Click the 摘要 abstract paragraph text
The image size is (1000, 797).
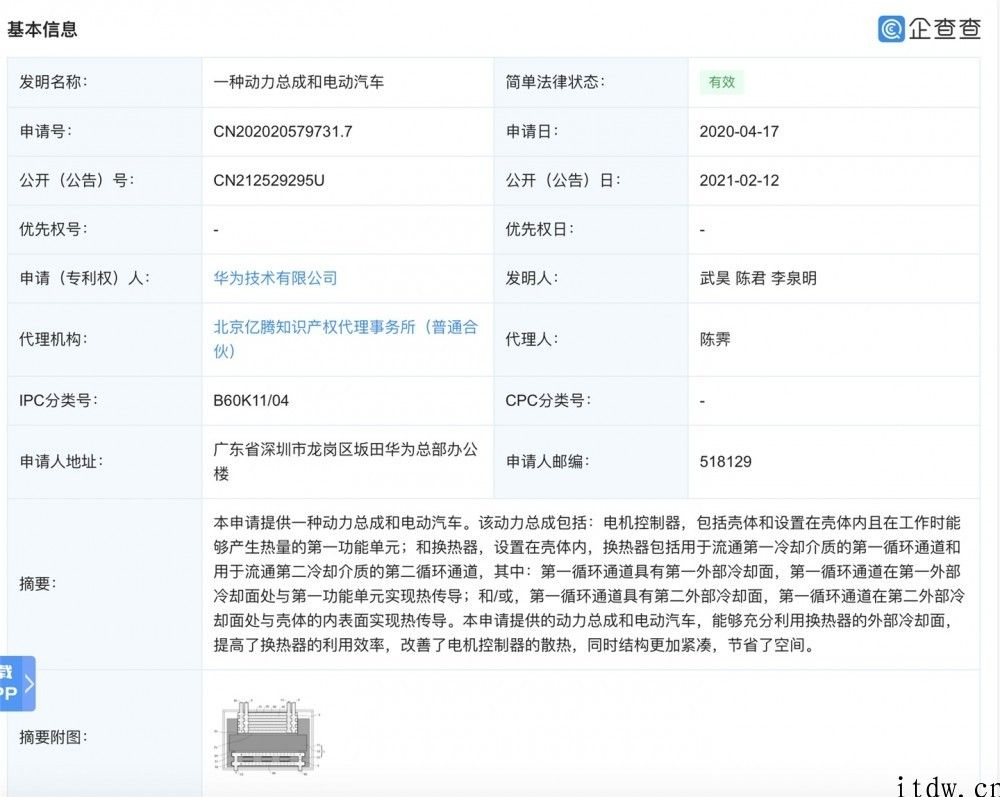point(589,583)
